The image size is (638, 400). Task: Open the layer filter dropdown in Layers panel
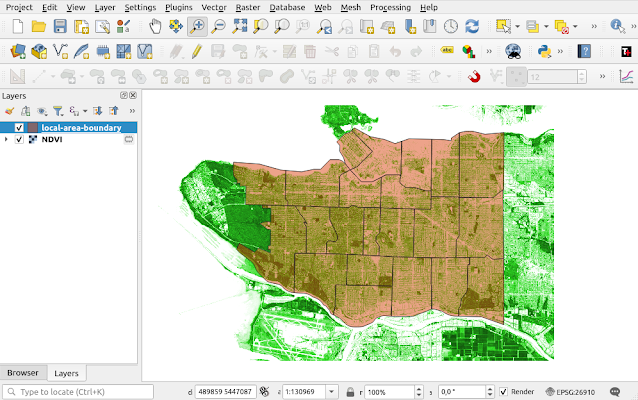(x=60, y=111)
